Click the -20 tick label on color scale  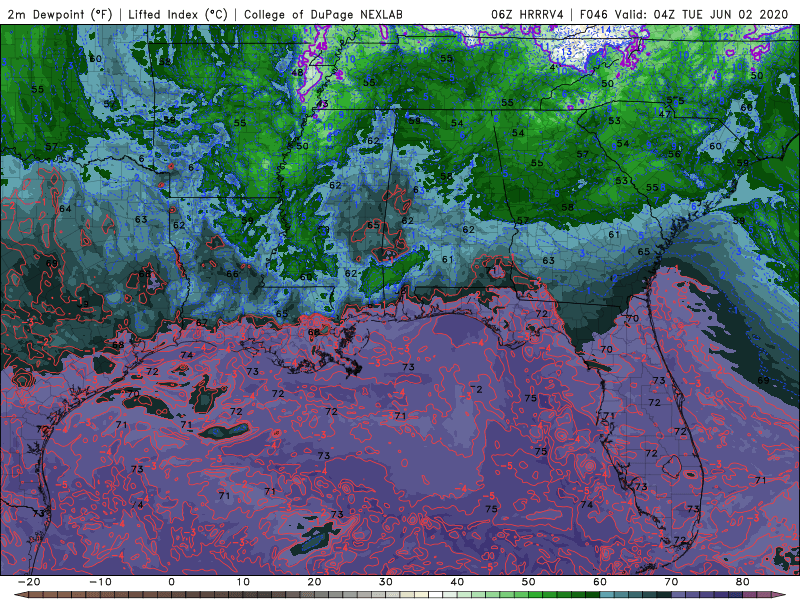(29, 582)
